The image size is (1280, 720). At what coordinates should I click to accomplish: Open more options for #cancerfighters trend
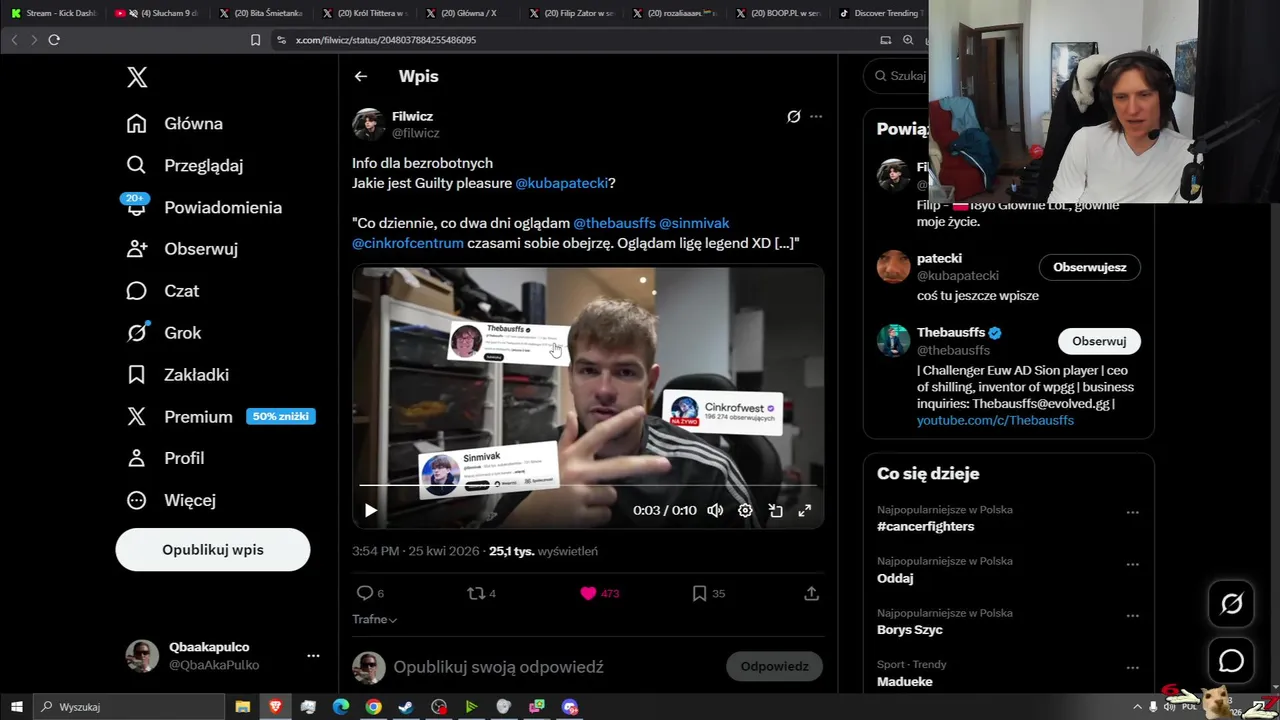click(x=1132, y=512)
